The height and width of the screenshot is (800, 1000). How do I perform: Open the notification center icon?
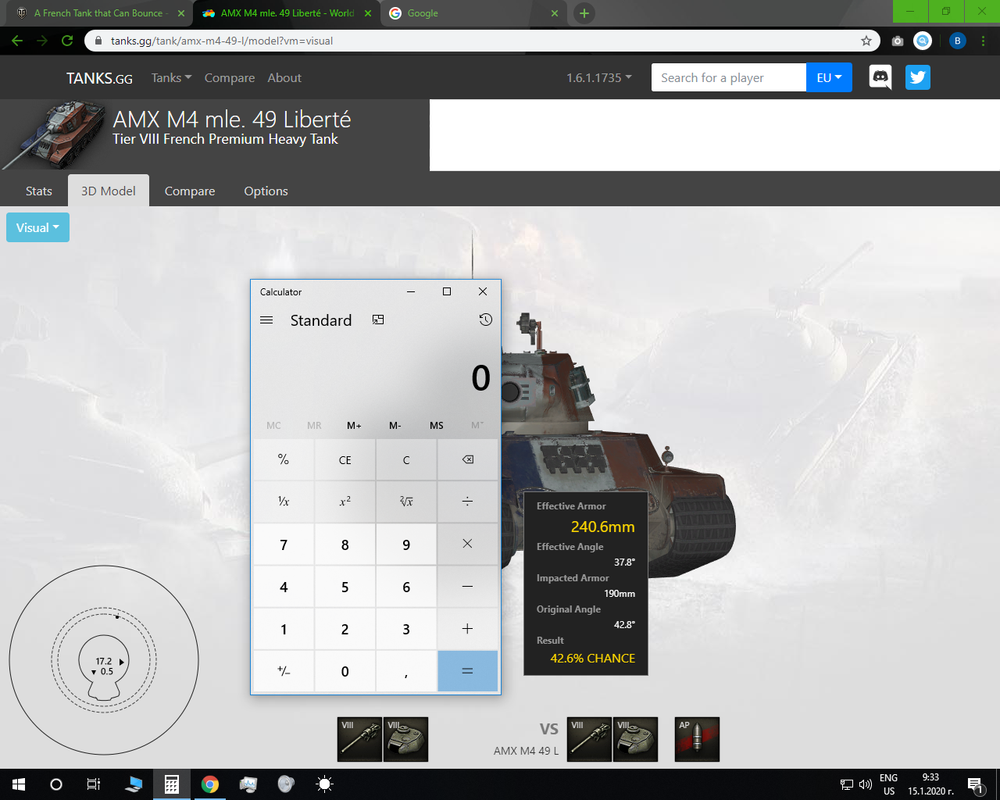coord(975,784)
